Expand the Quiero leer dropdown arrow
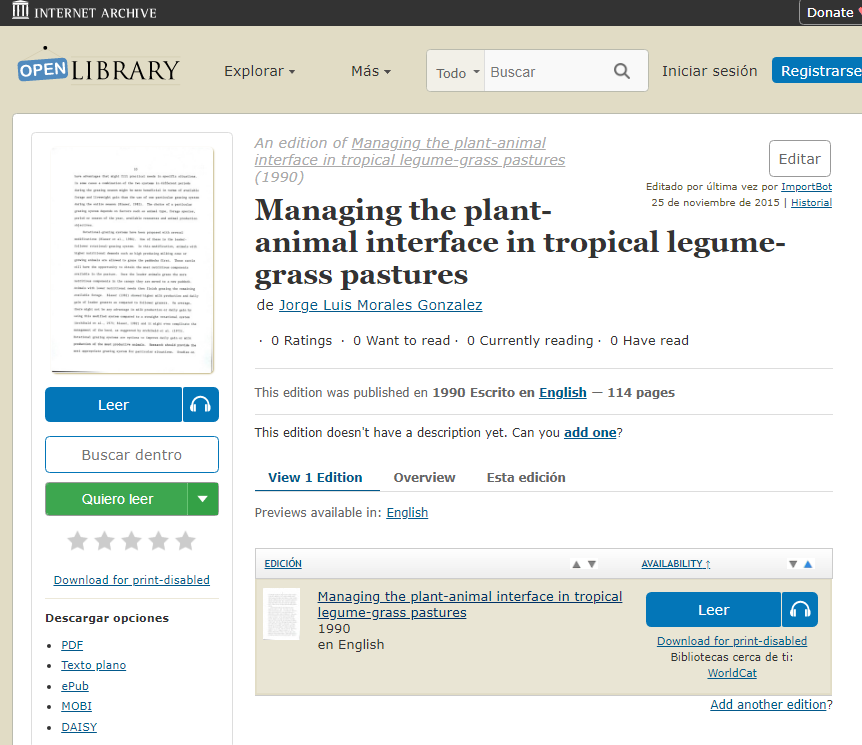Viewport: 862px width, 745px height. pos(203,499)
